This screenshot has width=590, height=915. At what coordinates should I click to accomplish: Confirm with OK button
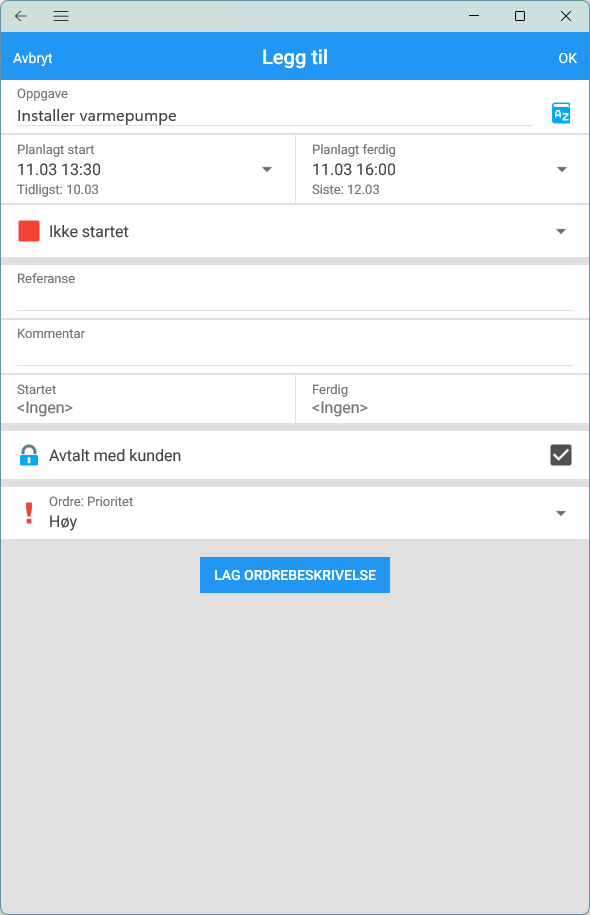567,58
